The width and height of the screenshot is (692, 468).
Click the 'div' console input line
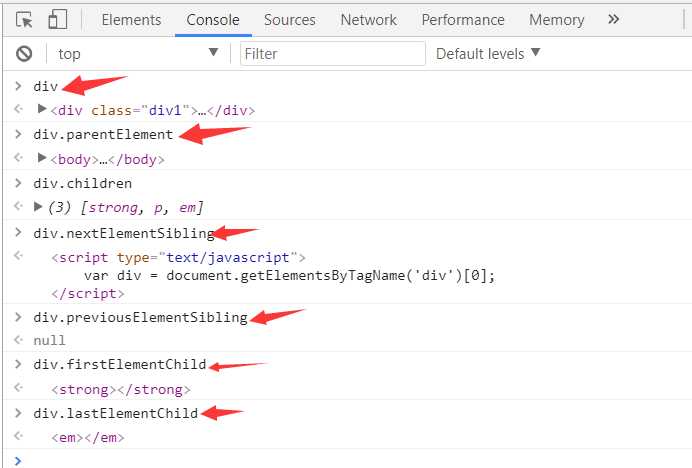pyautogui.click(x=46, y=86)
